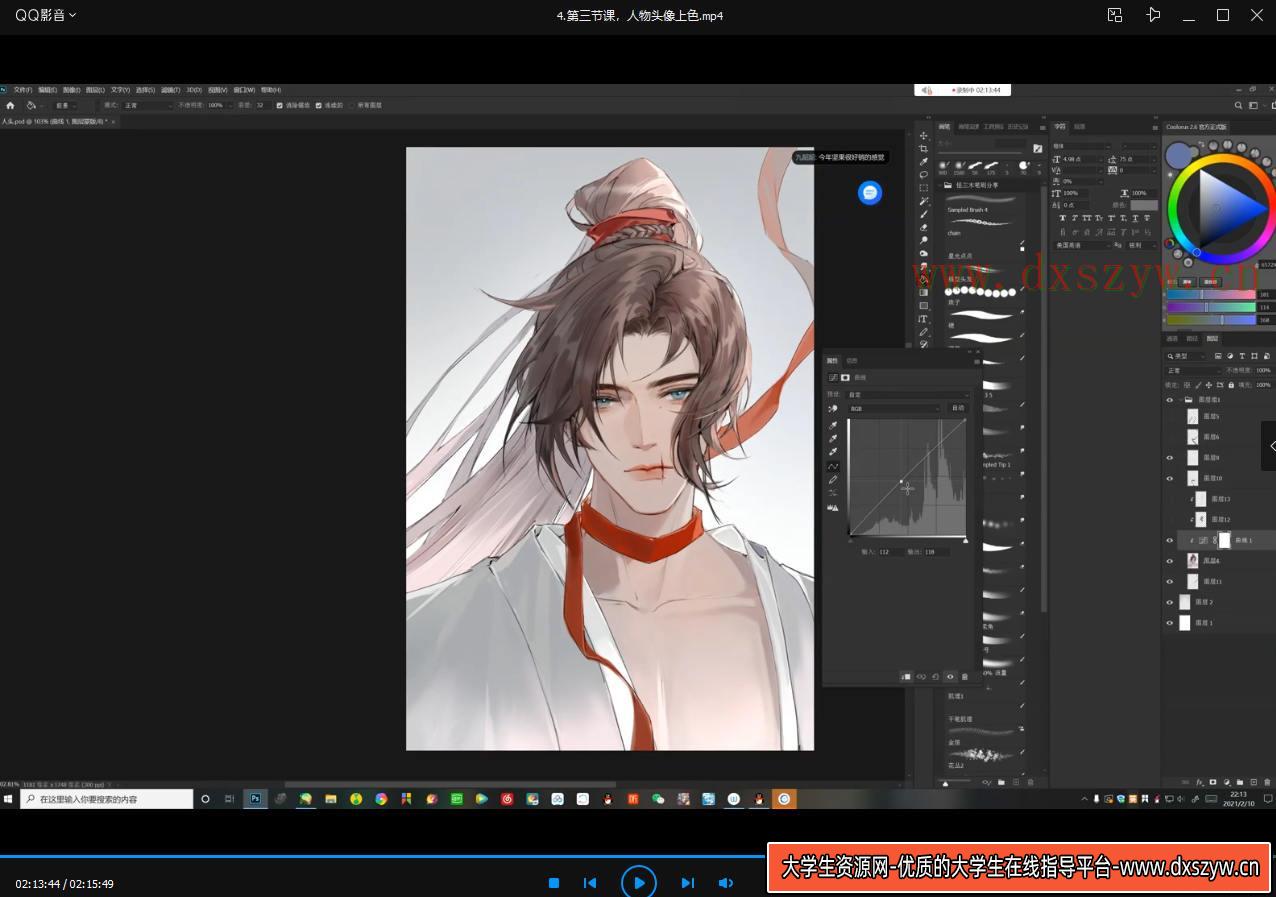Collapse the layer group 1 folder arrow
The height and width of the screenshot is (897, 1276).
[1181, 400]
